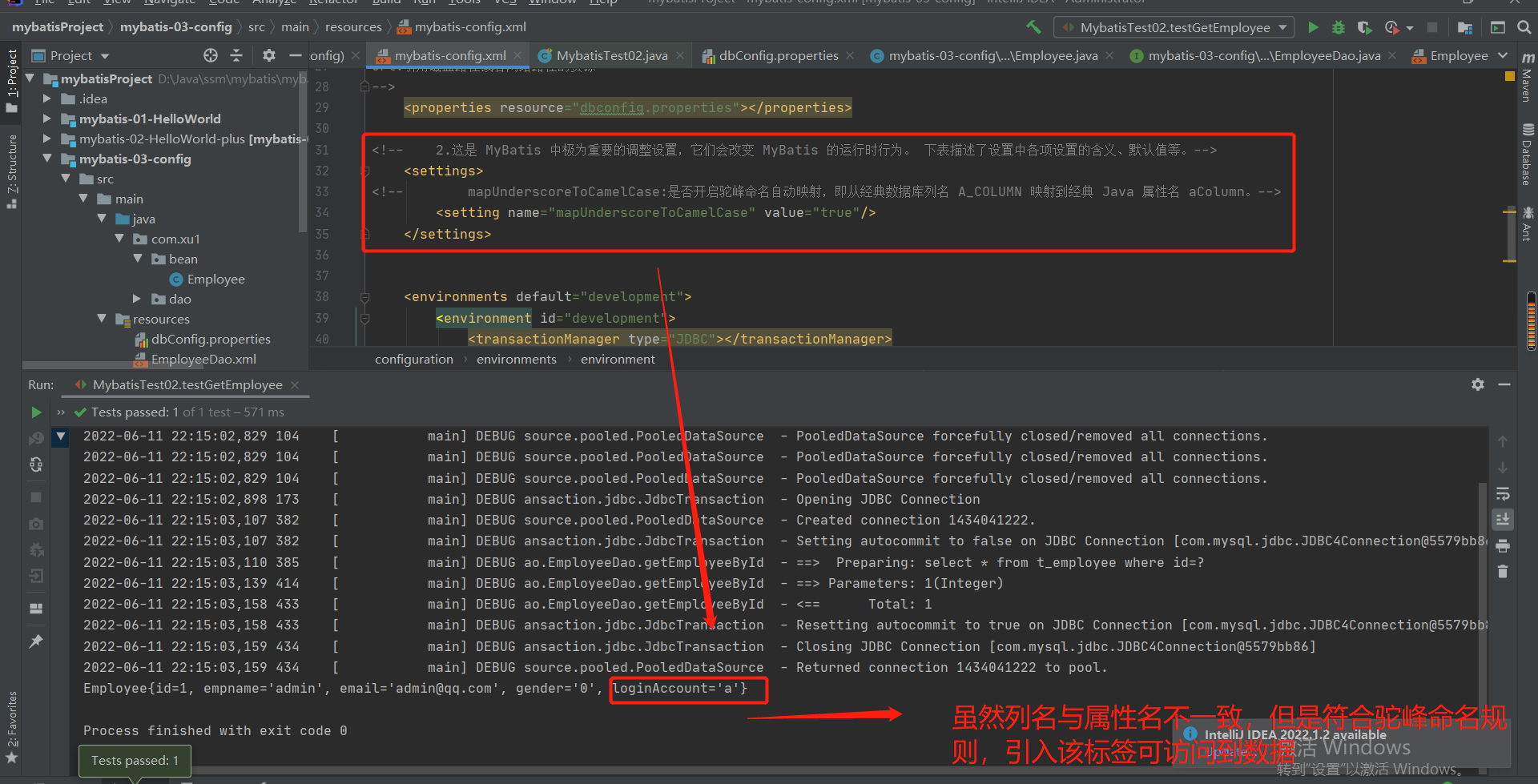This screenshot has width=1538, height=784.
Task: Close the mybatis-config.xml tab
Action: [517, 55]
